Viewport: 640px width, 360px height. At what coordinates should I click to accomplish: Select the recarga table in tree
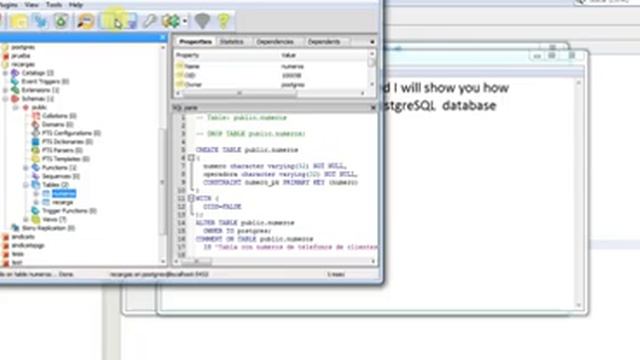[62, 202]
